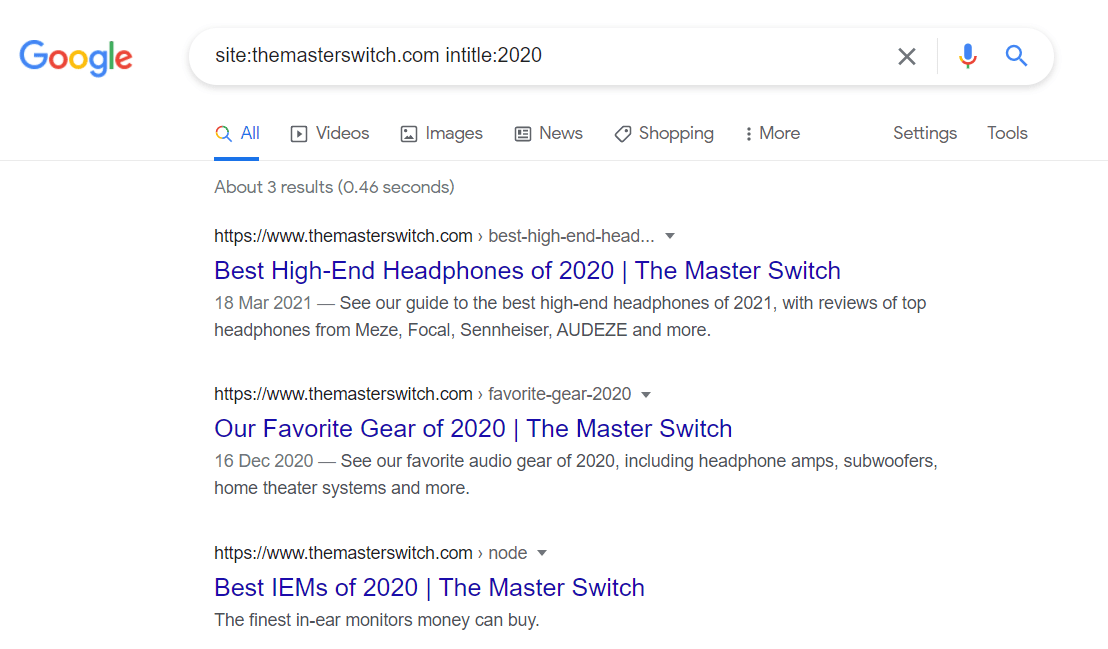Open the News results tab
This screenshot has width=1108, height=649.
tap(548, 133)
